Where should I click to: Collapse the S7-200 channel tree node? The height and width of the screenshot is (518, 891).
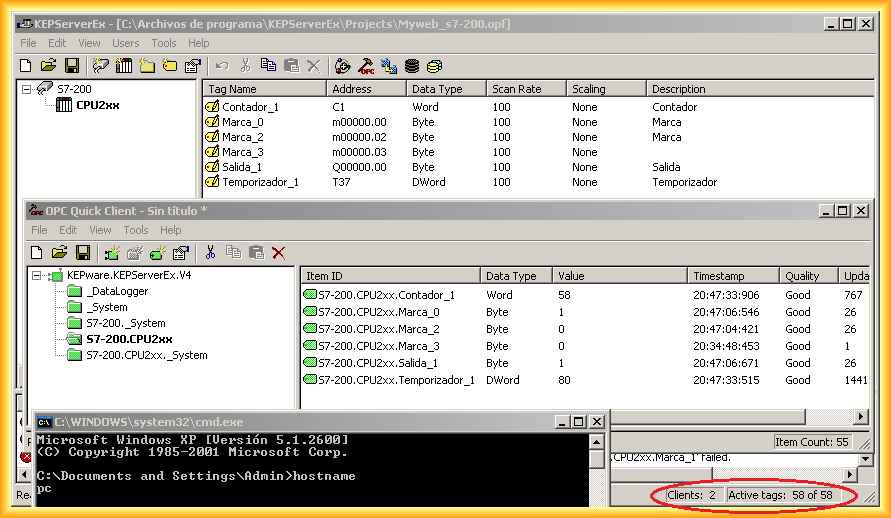(x=26, y=90)
